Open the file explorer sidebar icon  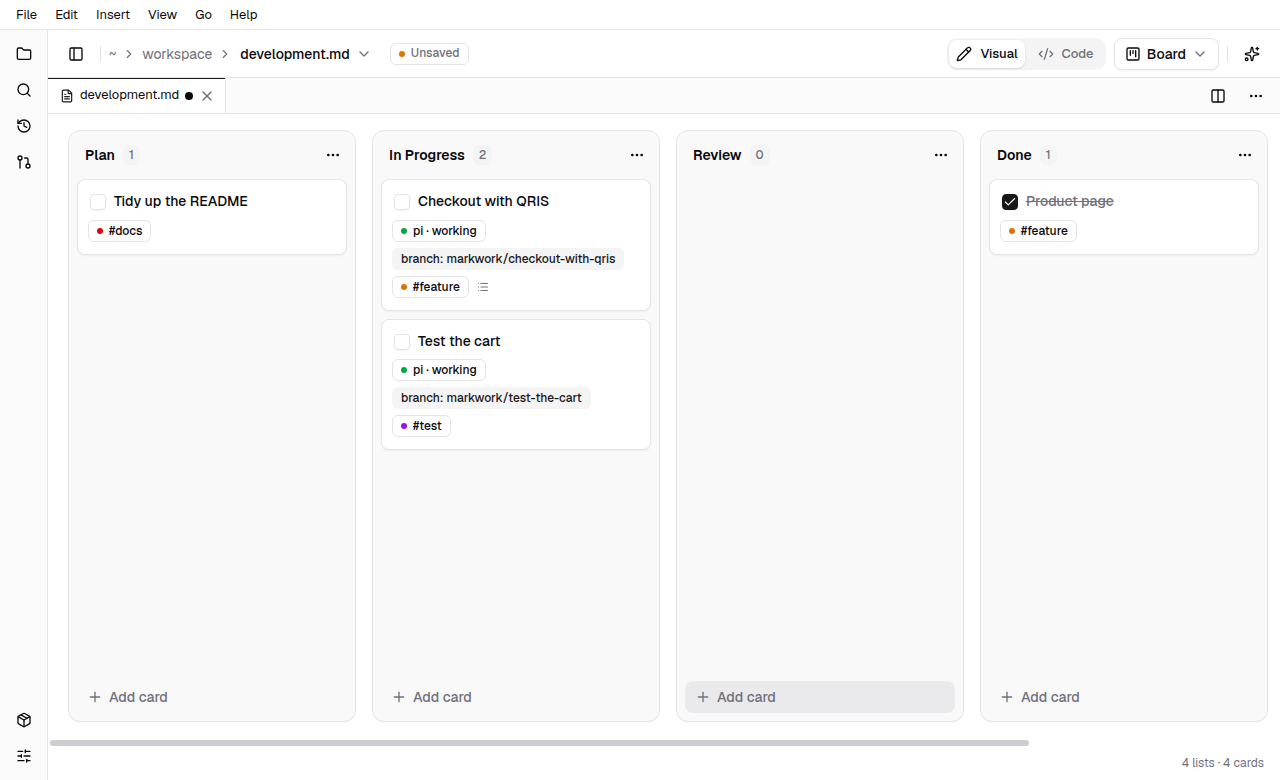[24, 54]
